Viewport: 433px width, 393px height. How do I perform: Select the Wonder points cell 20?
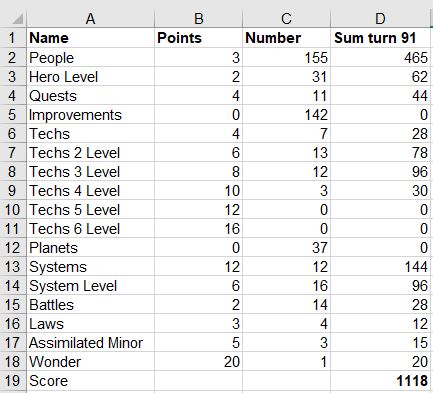click(x=199, y=362)
